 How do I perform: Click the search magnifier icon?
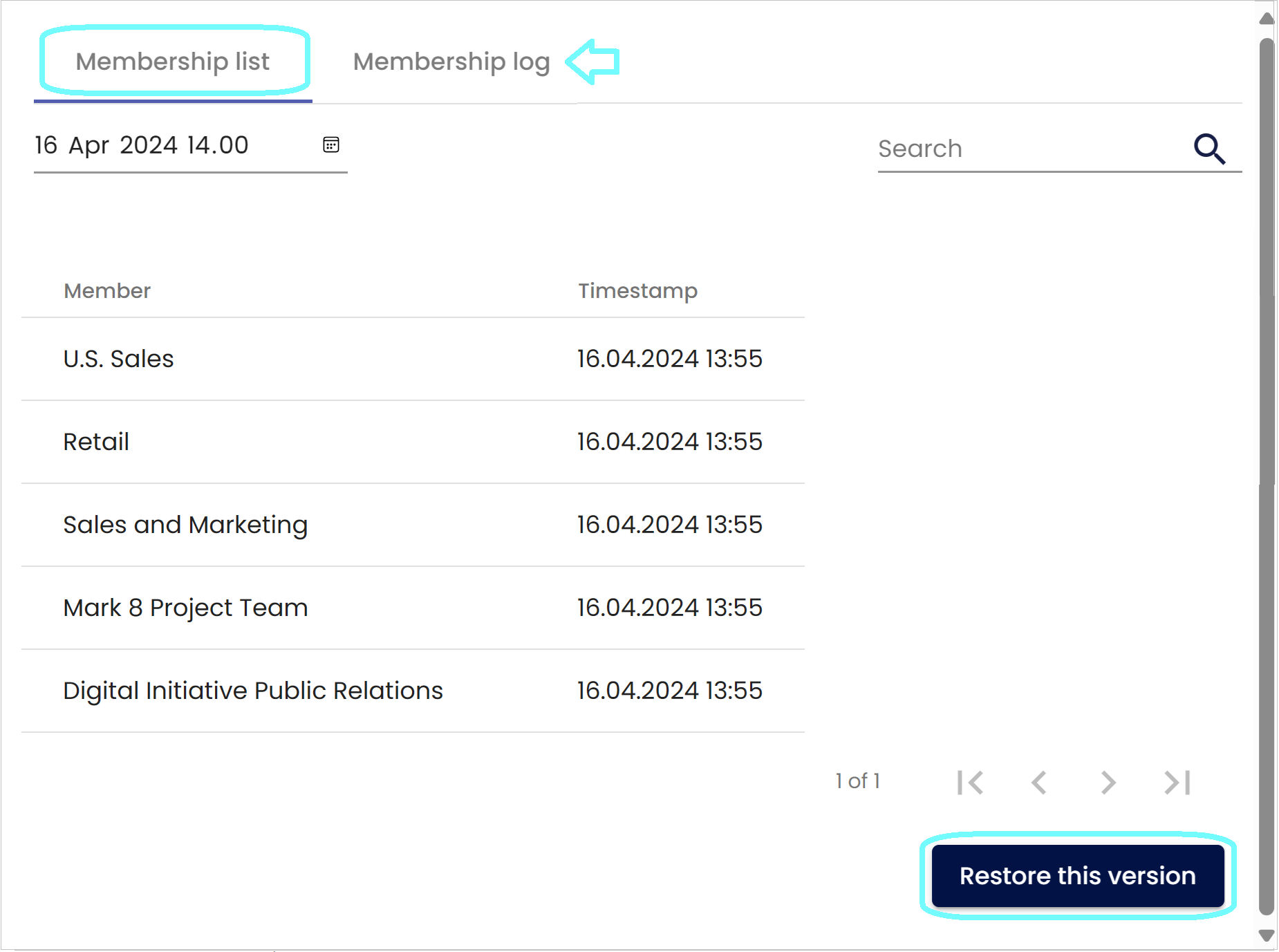(1209, 149)
